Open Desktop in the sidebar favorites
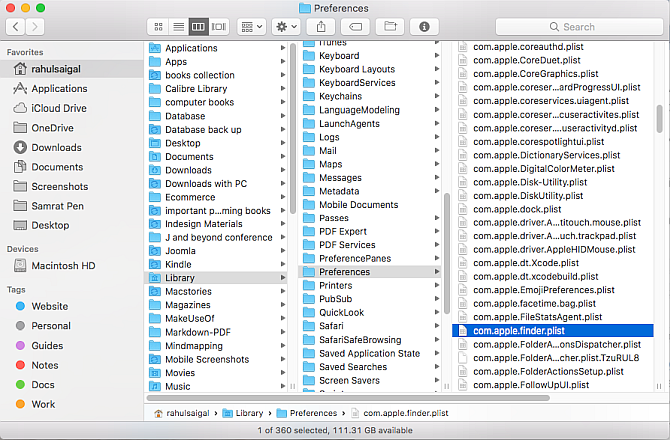Image resolution: width=670 pixels, height=440 pixels. [72, 225]
